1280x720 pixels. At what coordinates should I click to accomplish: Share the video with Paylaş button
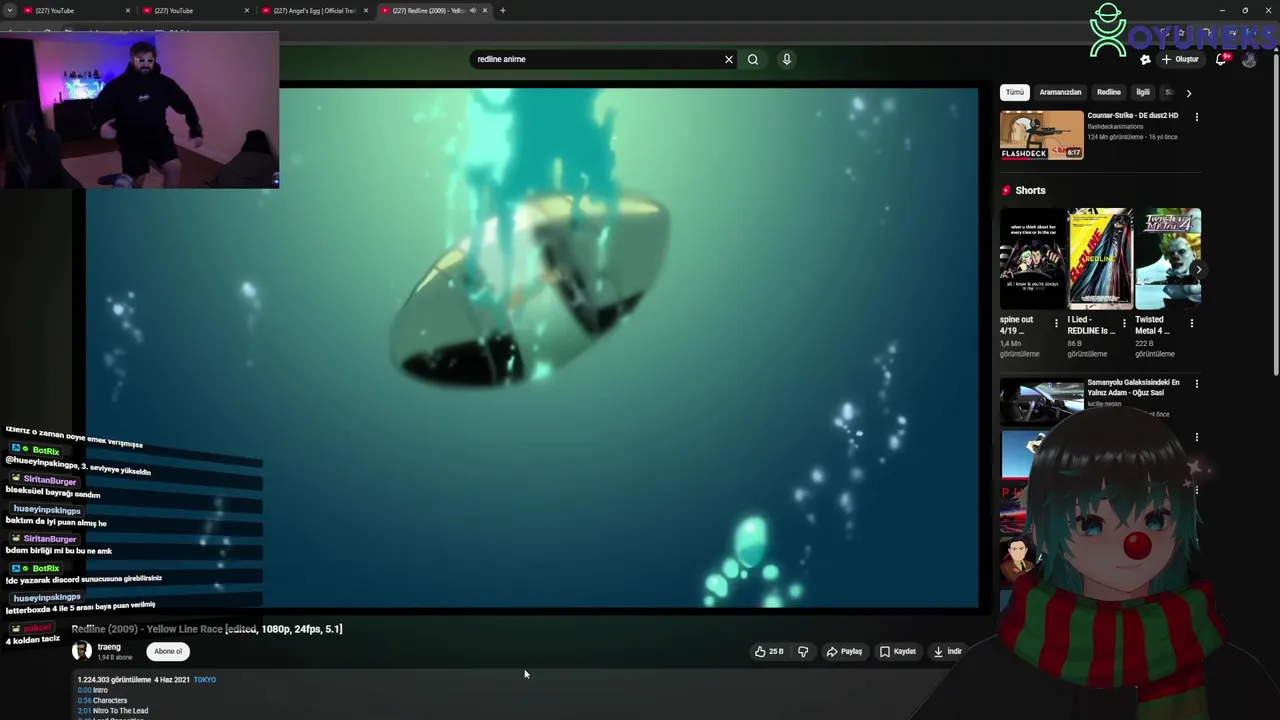(844, 652)
